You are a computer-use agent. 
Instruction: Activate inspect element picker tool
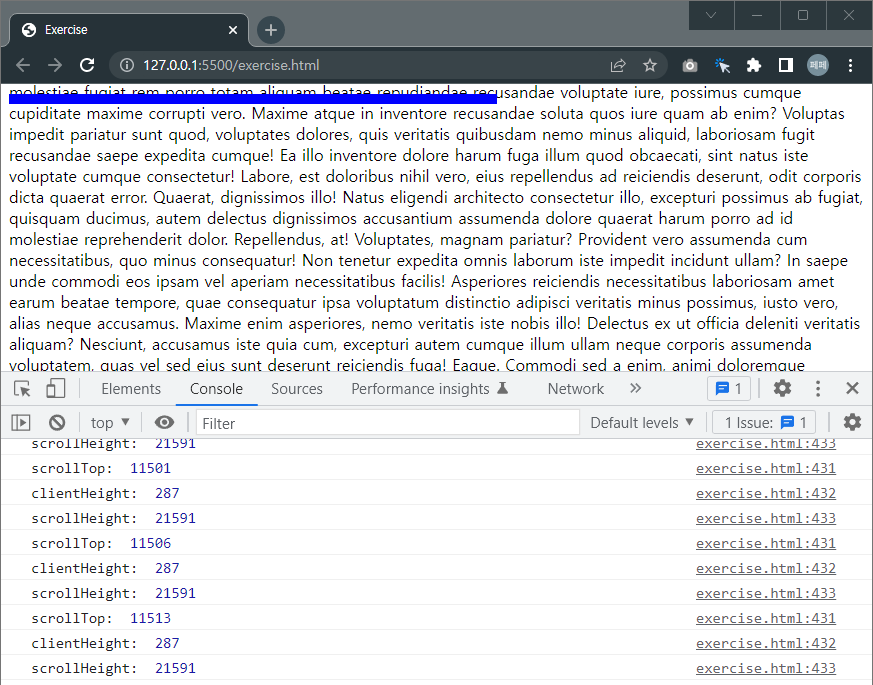click(x=22, y=388)
